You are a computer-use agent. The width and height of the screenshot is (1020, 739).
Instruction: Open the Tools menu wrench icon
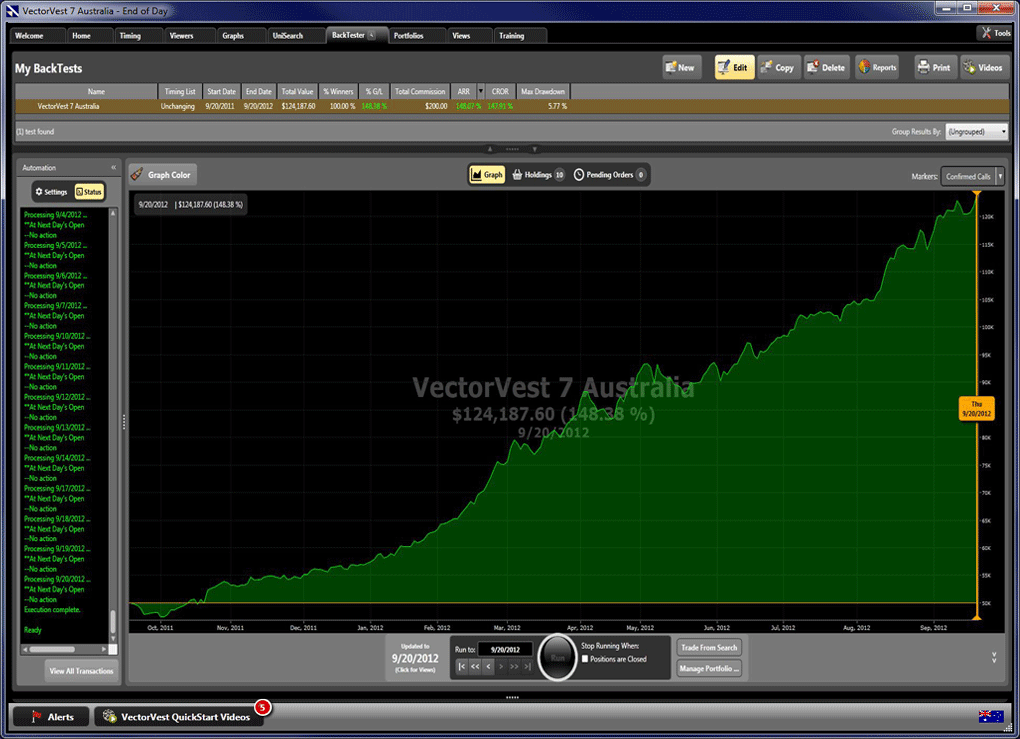point(996,33)
